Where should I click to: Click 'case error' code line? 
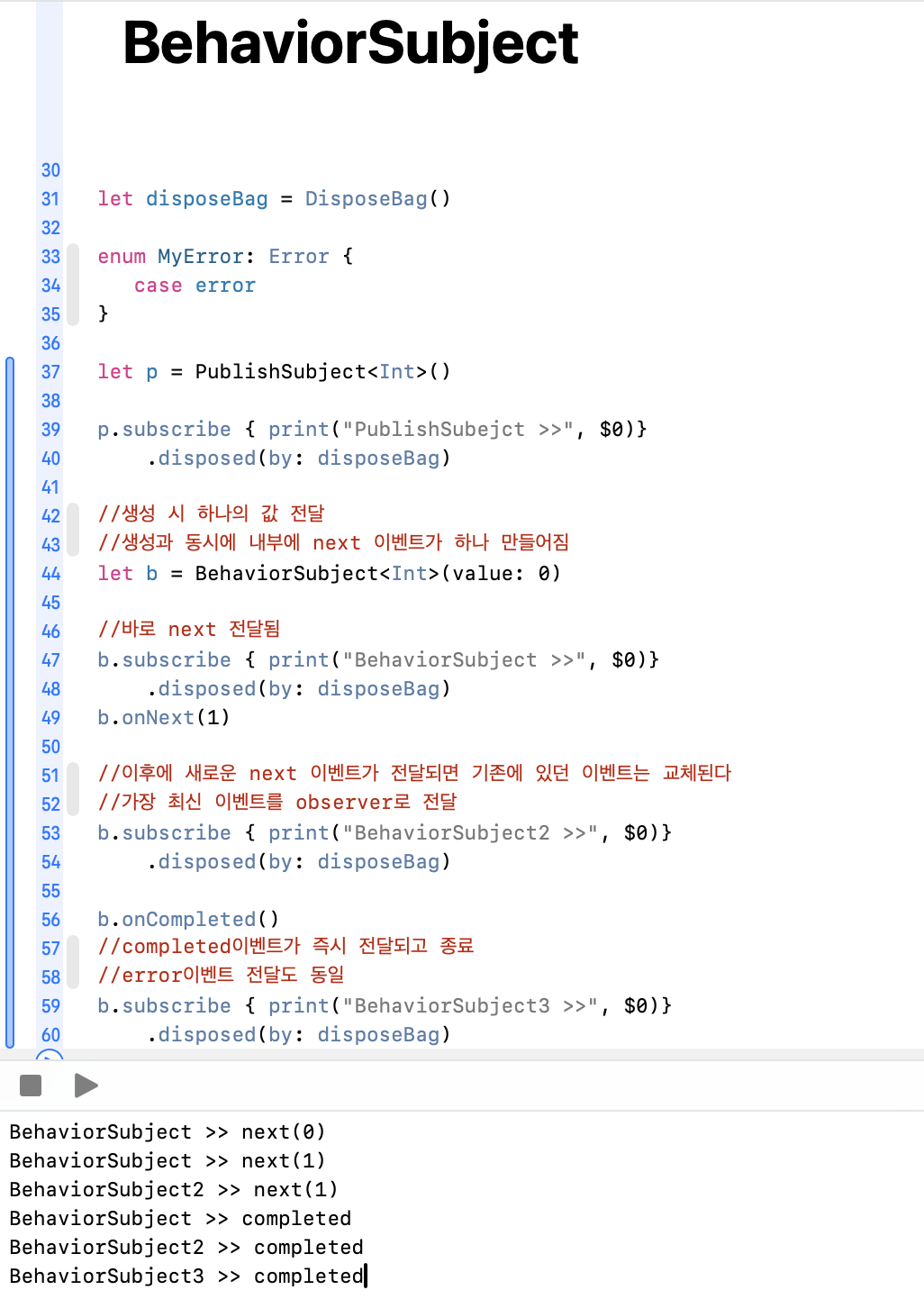point(195,286)
